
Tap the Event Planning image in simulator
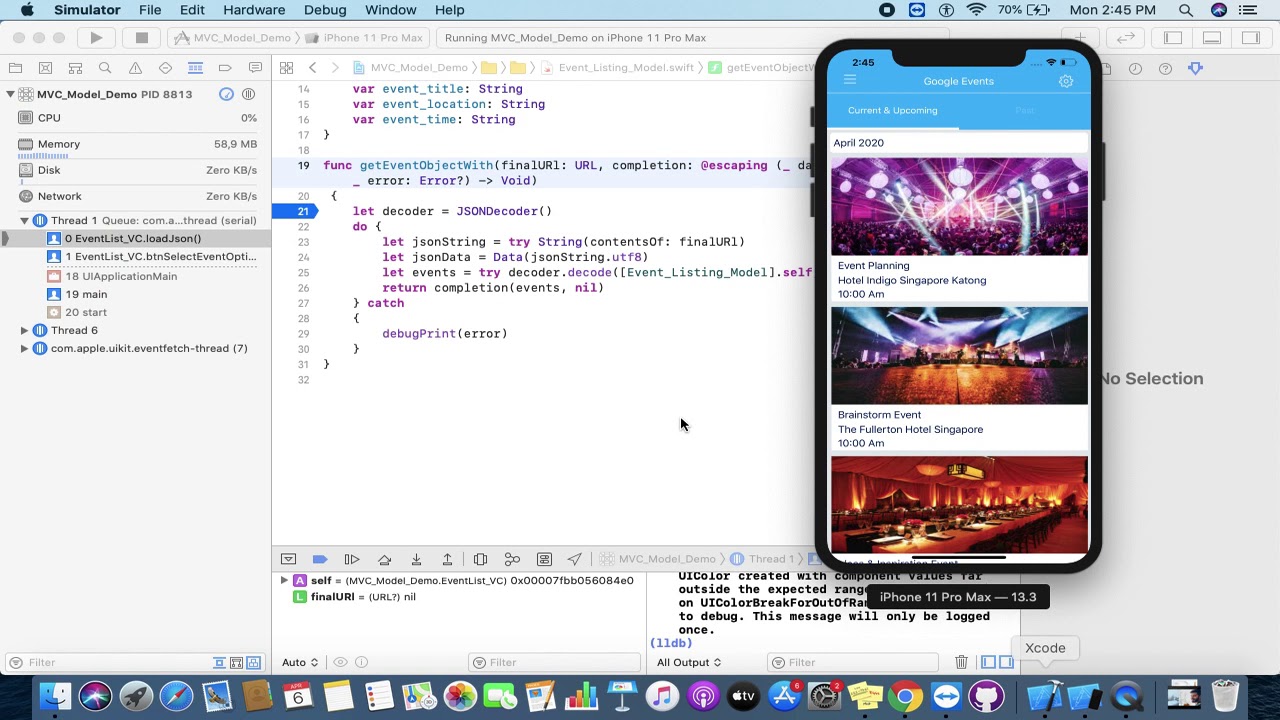959,206
